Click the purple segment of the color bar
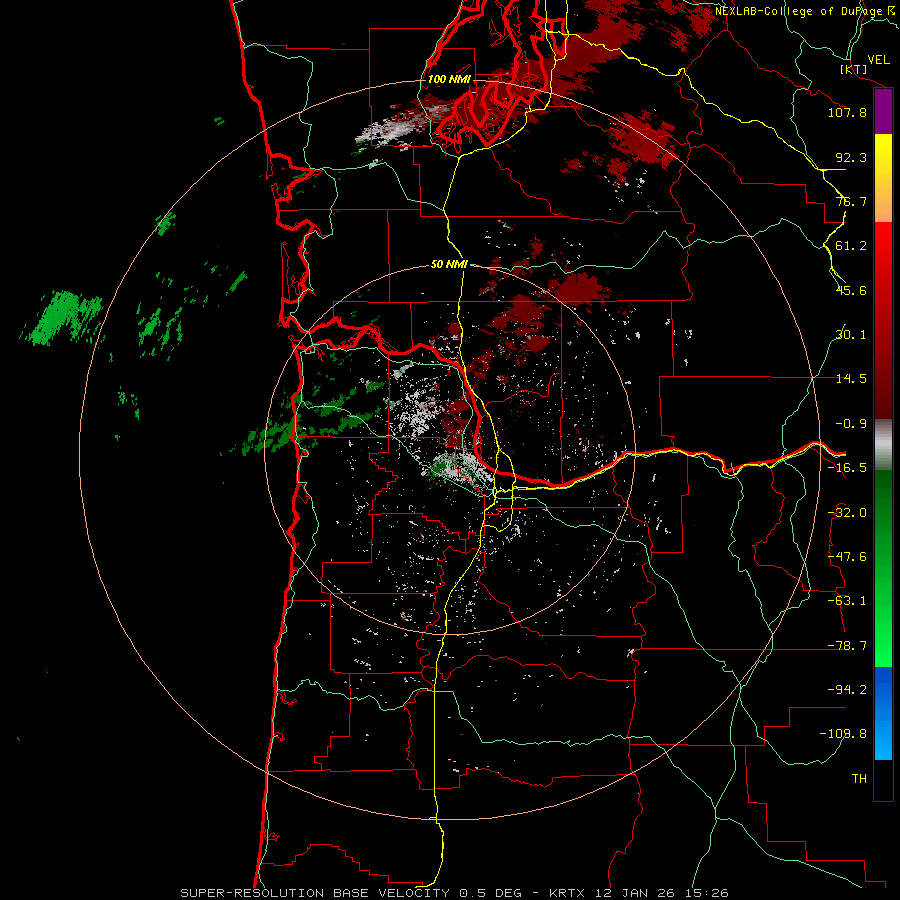Image resolution: width=900 pixels, height=900 pixels. coord(883,112)
